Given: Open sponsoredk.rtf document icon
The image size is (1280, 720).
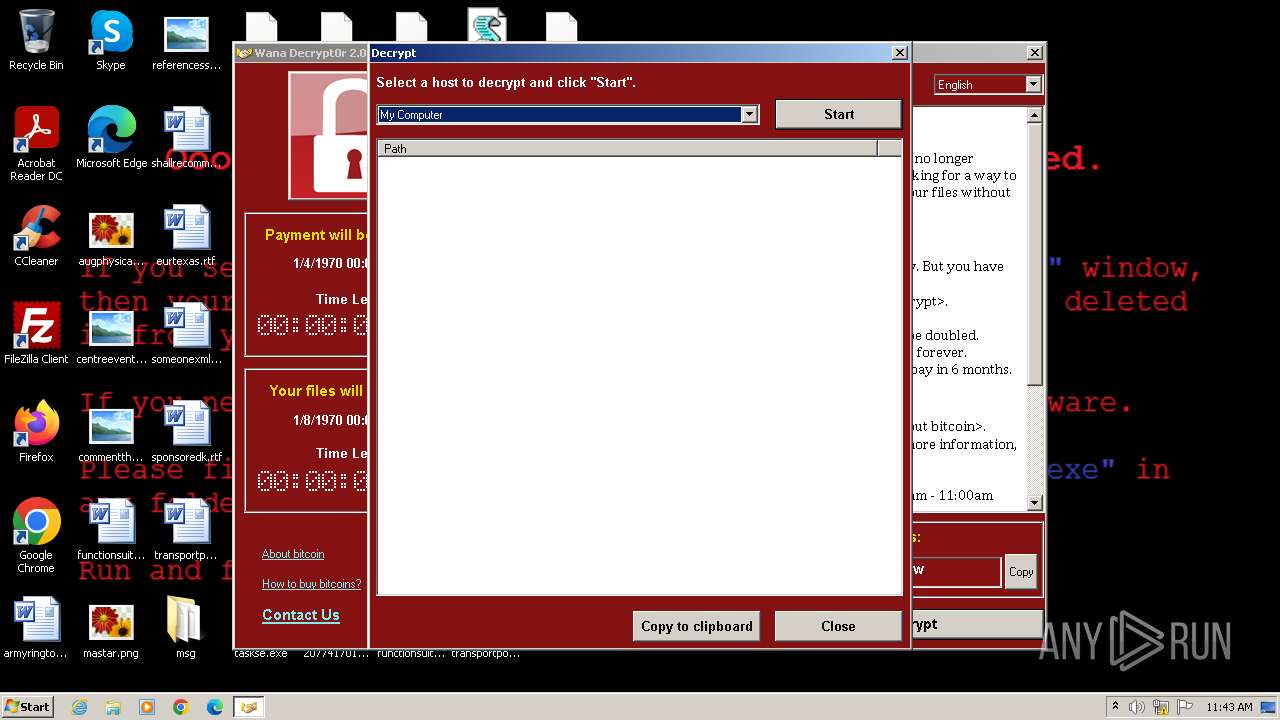Looking at the screenshot, I should 186,431.
